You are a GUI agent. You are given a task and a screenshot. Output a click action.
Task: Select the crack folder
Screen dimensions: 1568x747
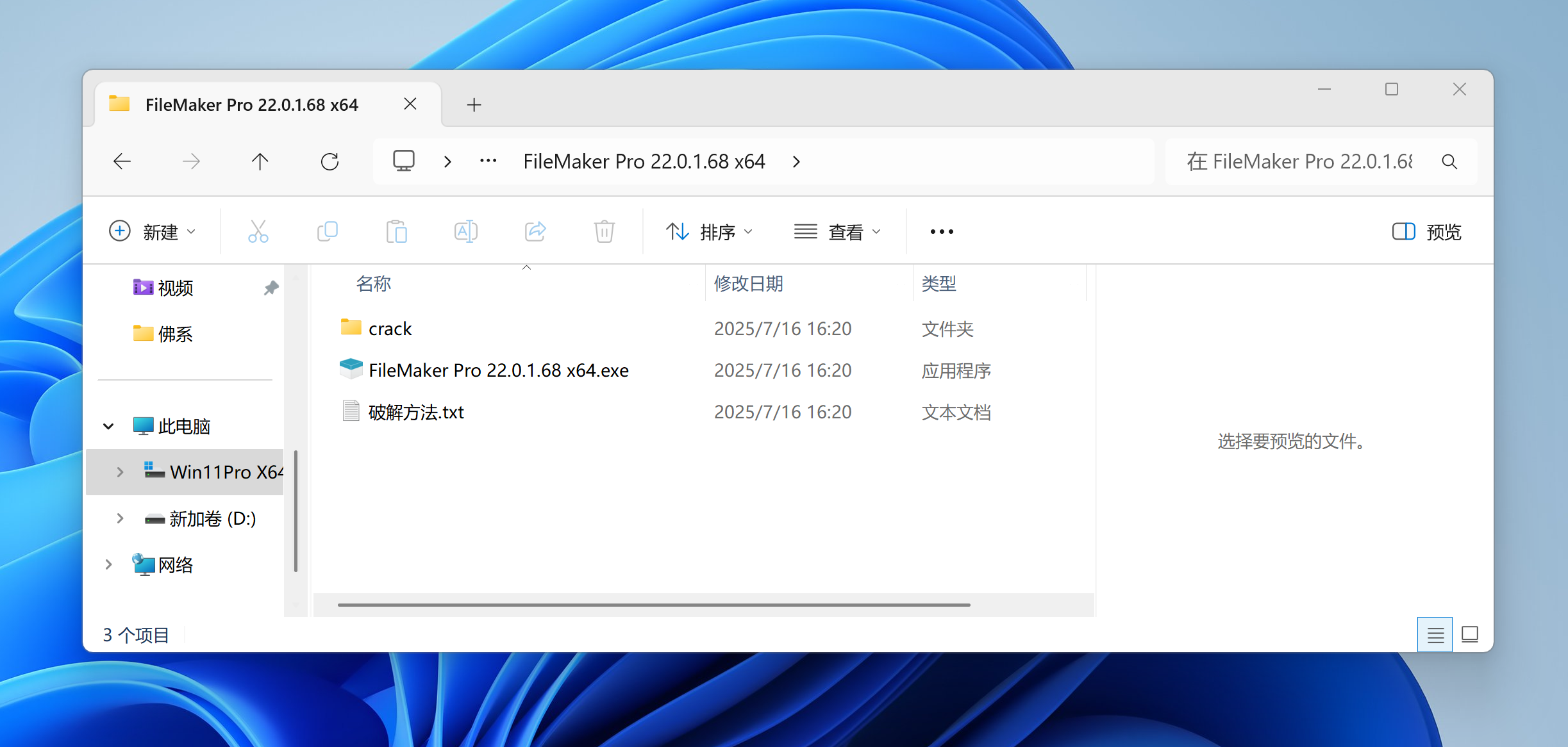(x=390, y=329)
